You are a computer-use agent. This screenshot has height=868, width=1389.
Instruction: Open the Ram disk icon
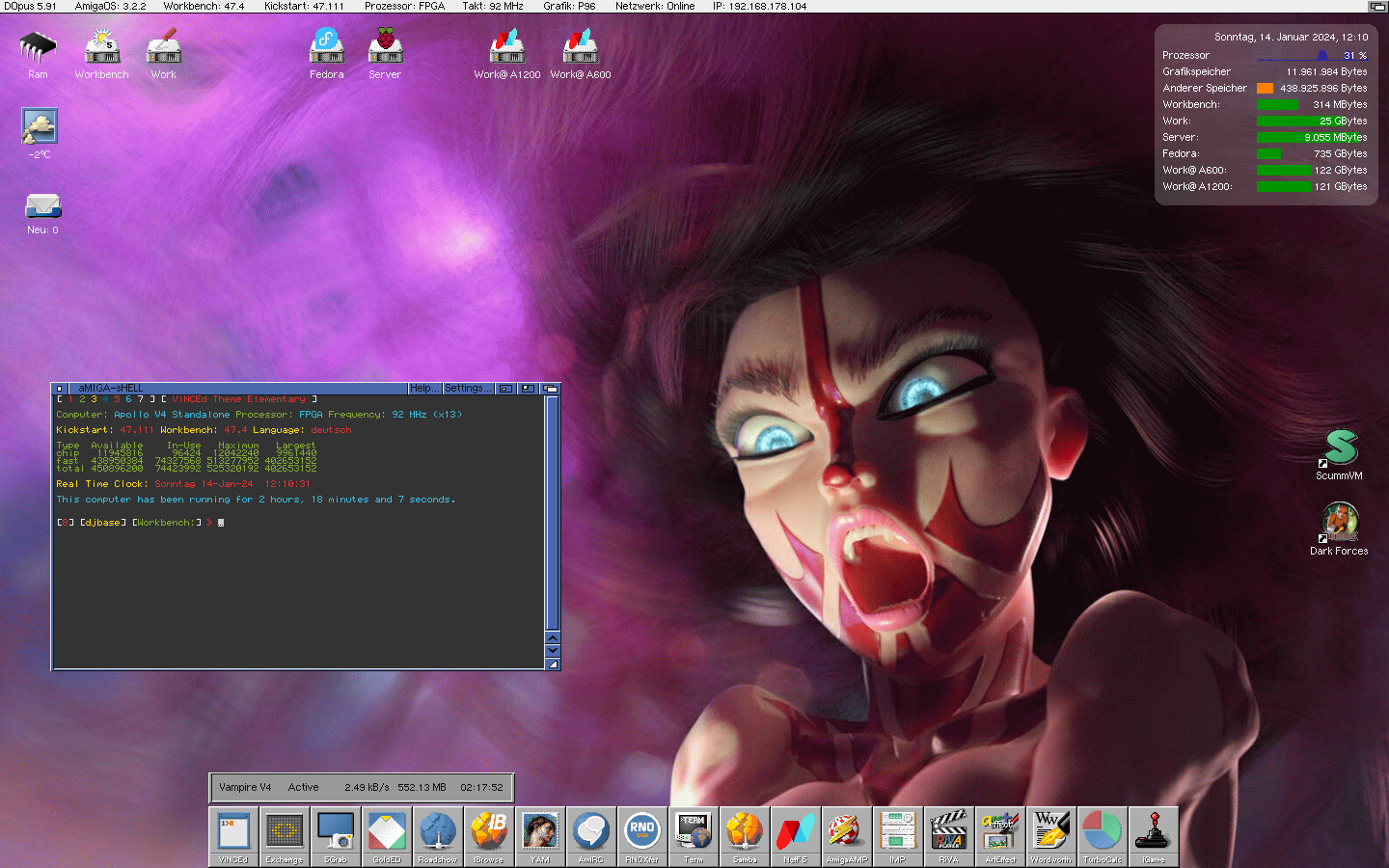coord(38,52)
